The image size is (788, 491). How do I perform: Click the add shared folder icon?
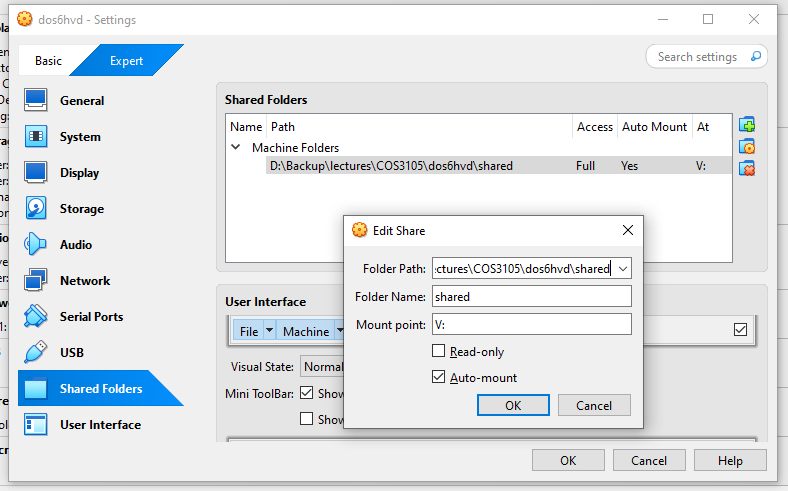point(747,125)
